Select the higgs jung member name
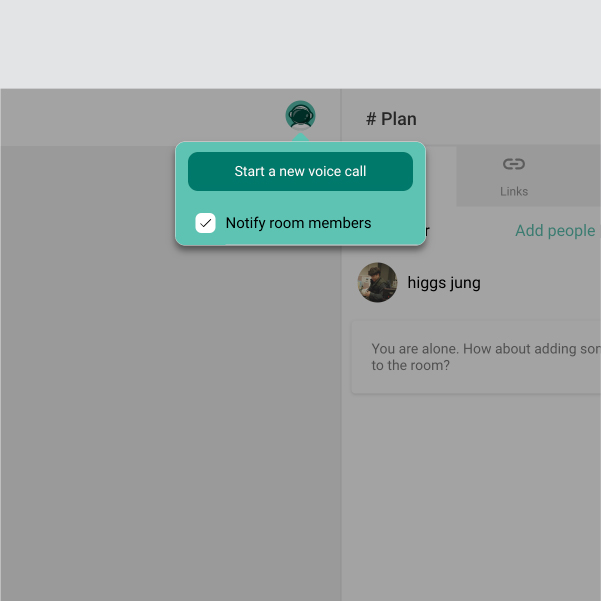This screenshot has height=601, width=601. click(x=444, y=283)
